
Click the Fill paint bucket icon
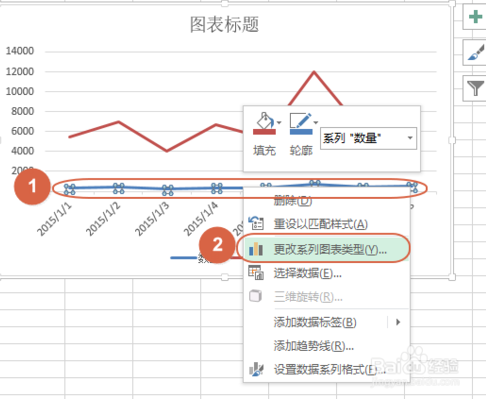point(264,120)
